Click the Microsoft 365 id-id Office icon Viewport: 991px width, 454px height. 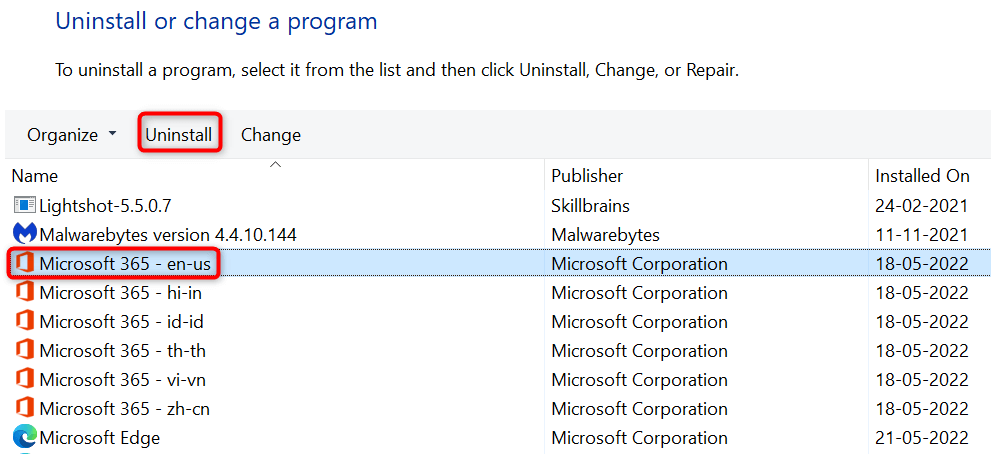tap(25, 322)
